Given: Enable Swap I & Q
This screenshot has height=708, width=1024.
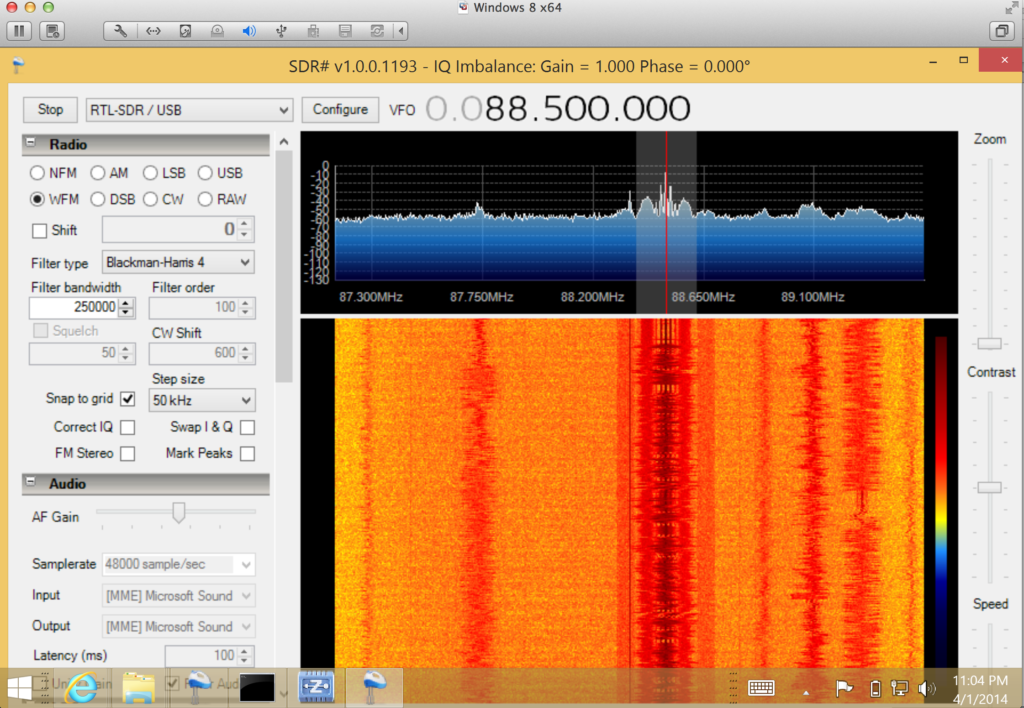Looking at the screenshot, I should [x=248, y=427].
